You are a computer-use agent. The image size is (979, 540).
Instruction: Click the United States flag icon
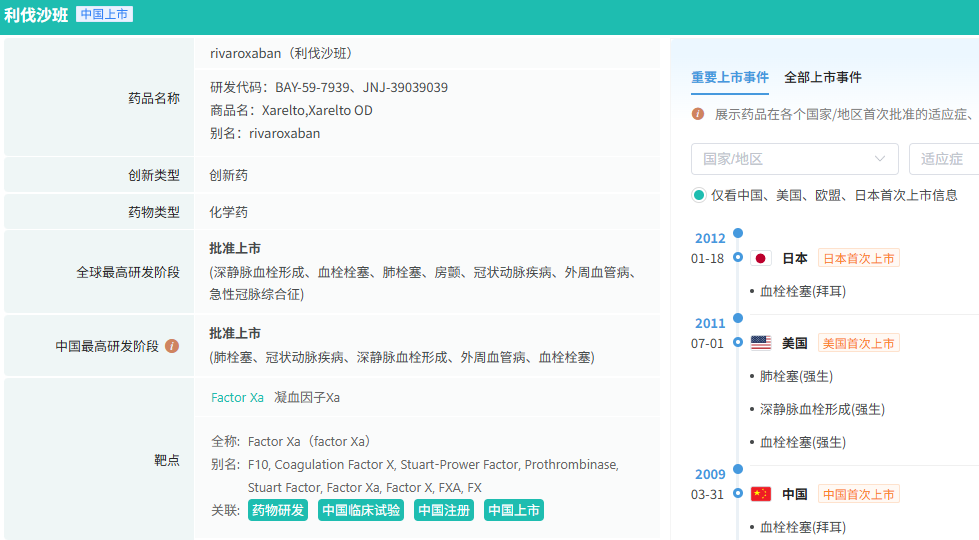(760, 343)
